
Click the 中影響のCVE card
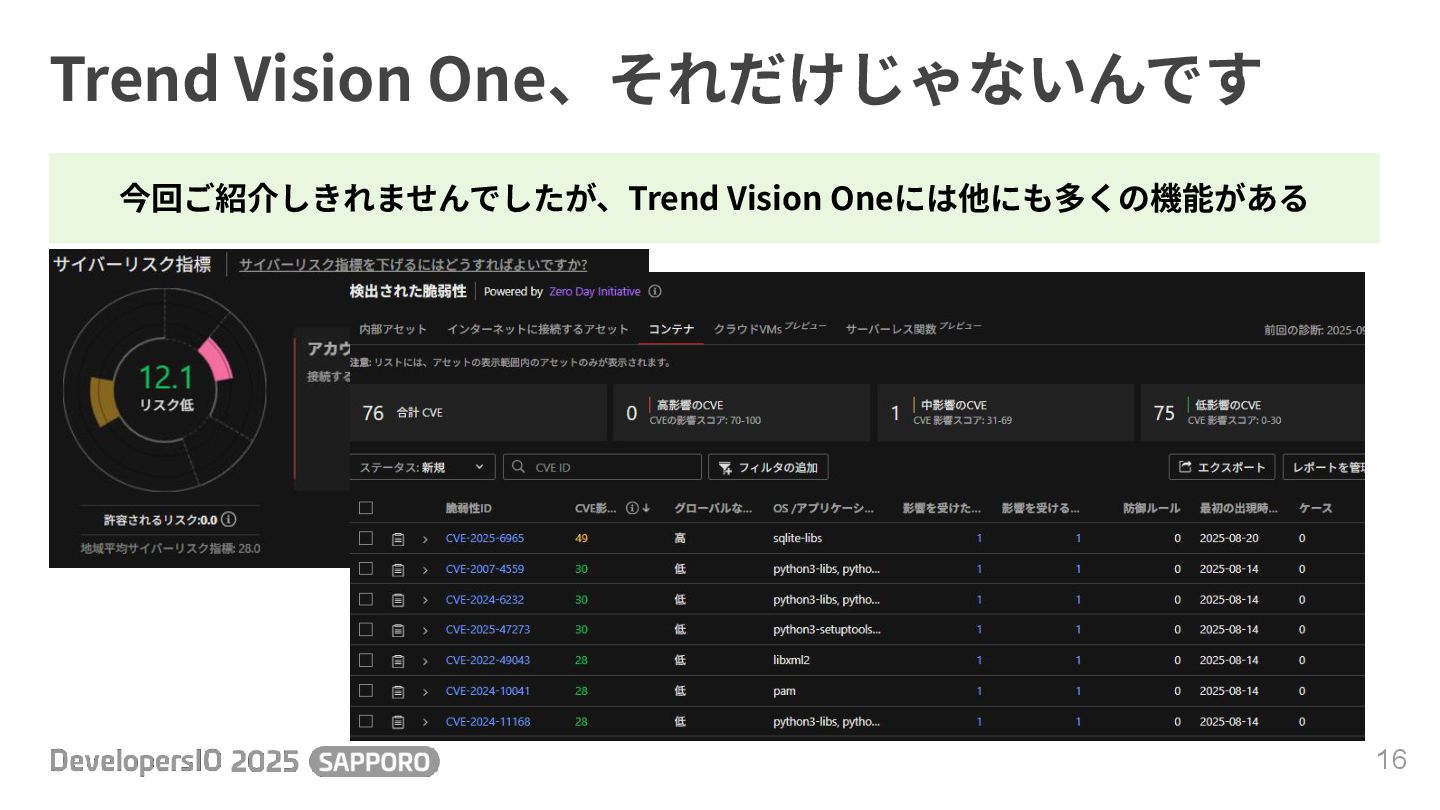tap(1005, 413)
